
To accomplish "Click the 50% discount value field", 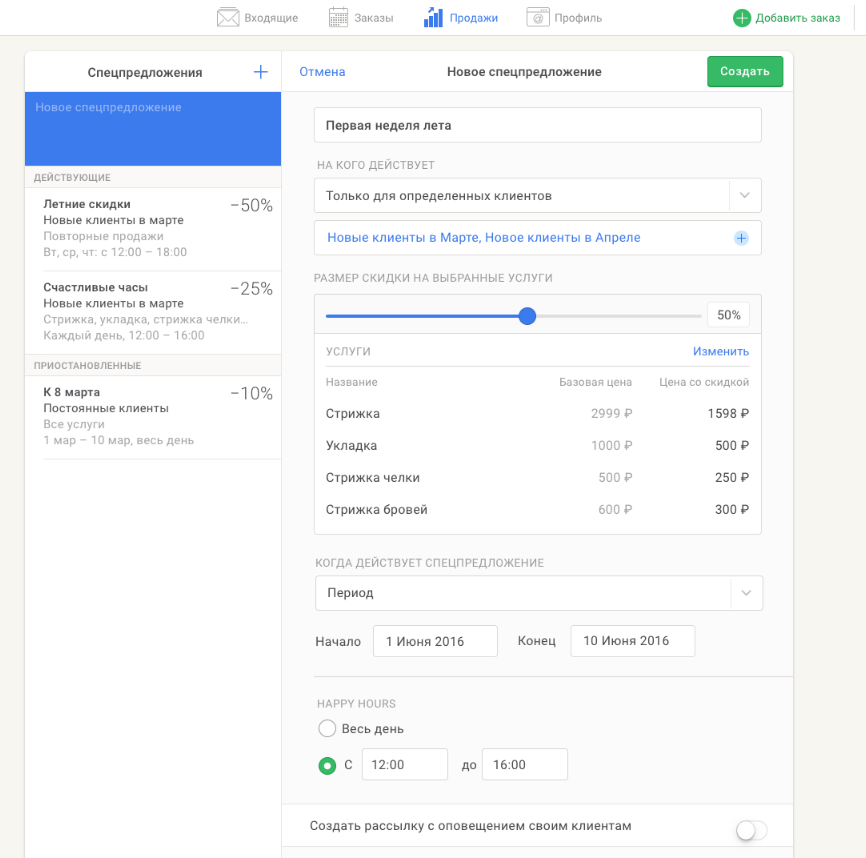I will pos(728,315).
